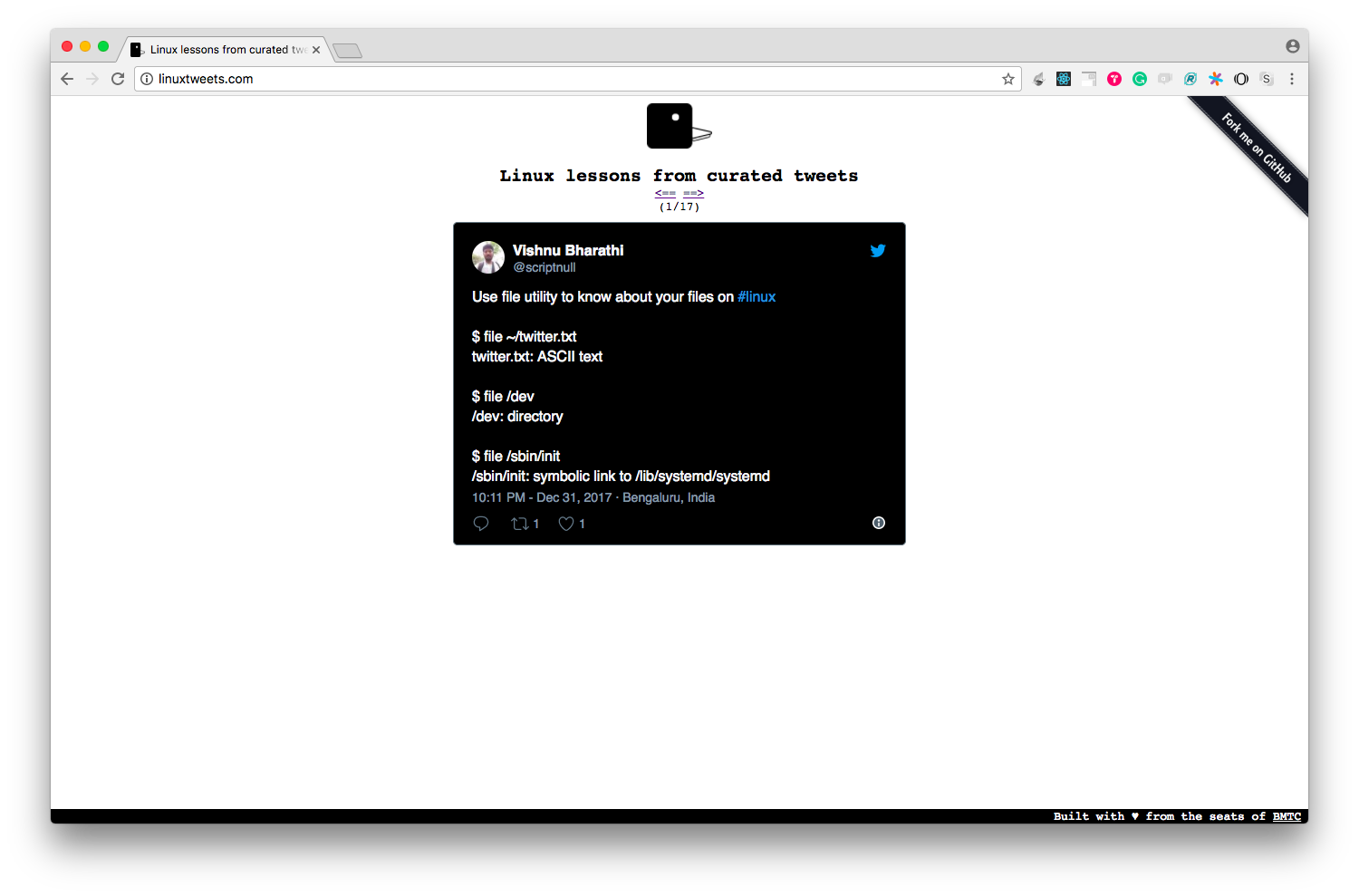1359x896 pixels.
Task: Select the Linux lessons from curated tweets tab
Action: 225,50
